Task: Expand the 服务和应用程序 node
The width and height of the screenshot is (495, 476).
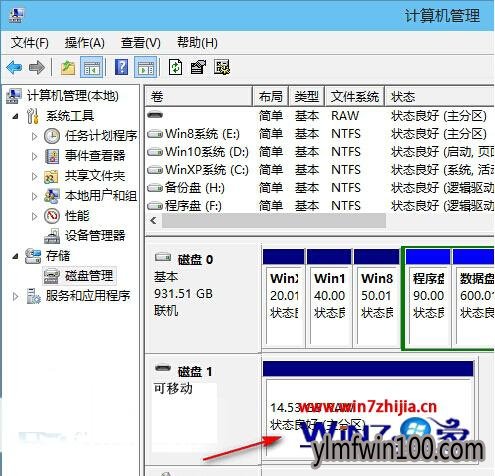Action: (x=15, y=296)
